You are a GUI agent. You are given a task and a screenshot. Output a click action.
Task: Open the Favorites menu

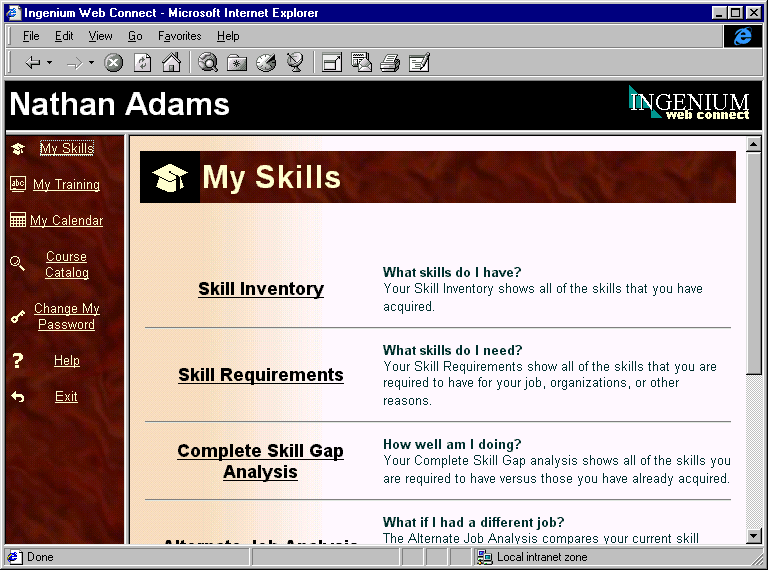point(179,36)
